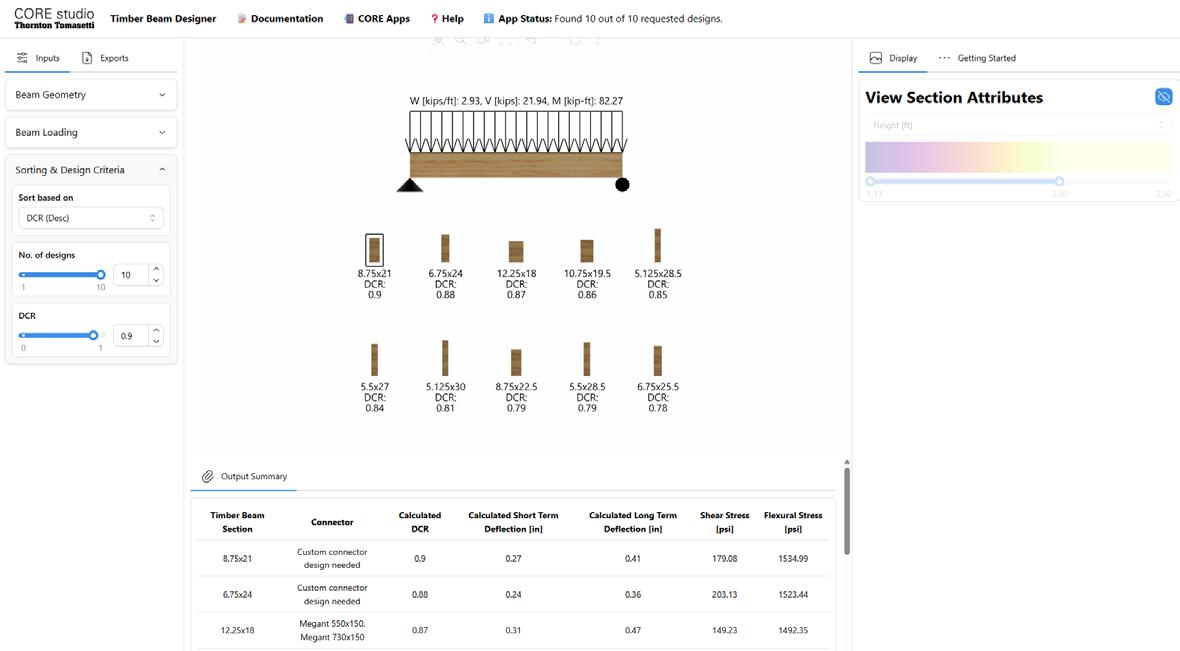Select the 10.75x19.5 beam section thumbnail

coord(587,251)
